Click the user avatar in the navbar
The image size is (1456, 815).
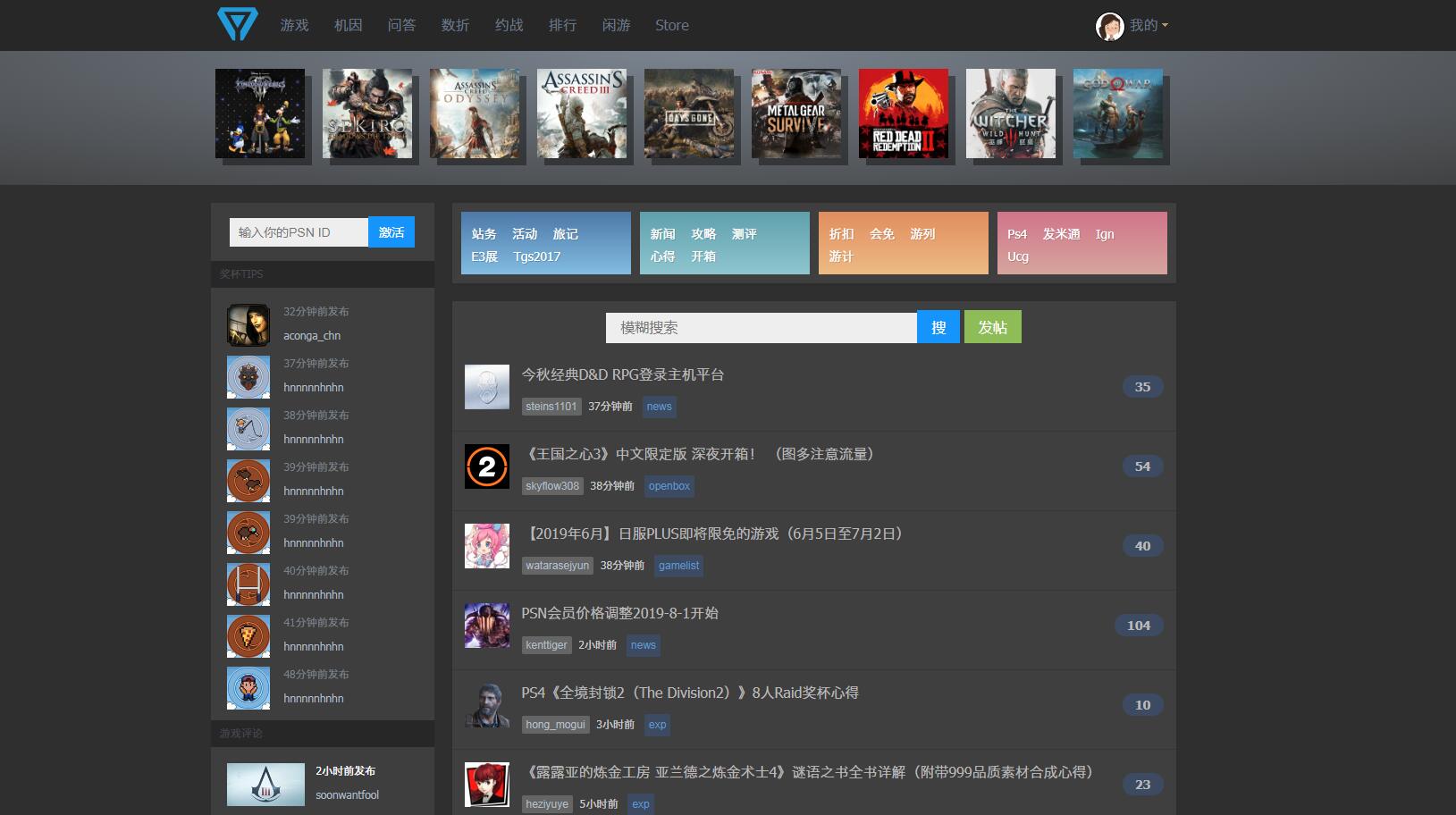[1109, 26]
